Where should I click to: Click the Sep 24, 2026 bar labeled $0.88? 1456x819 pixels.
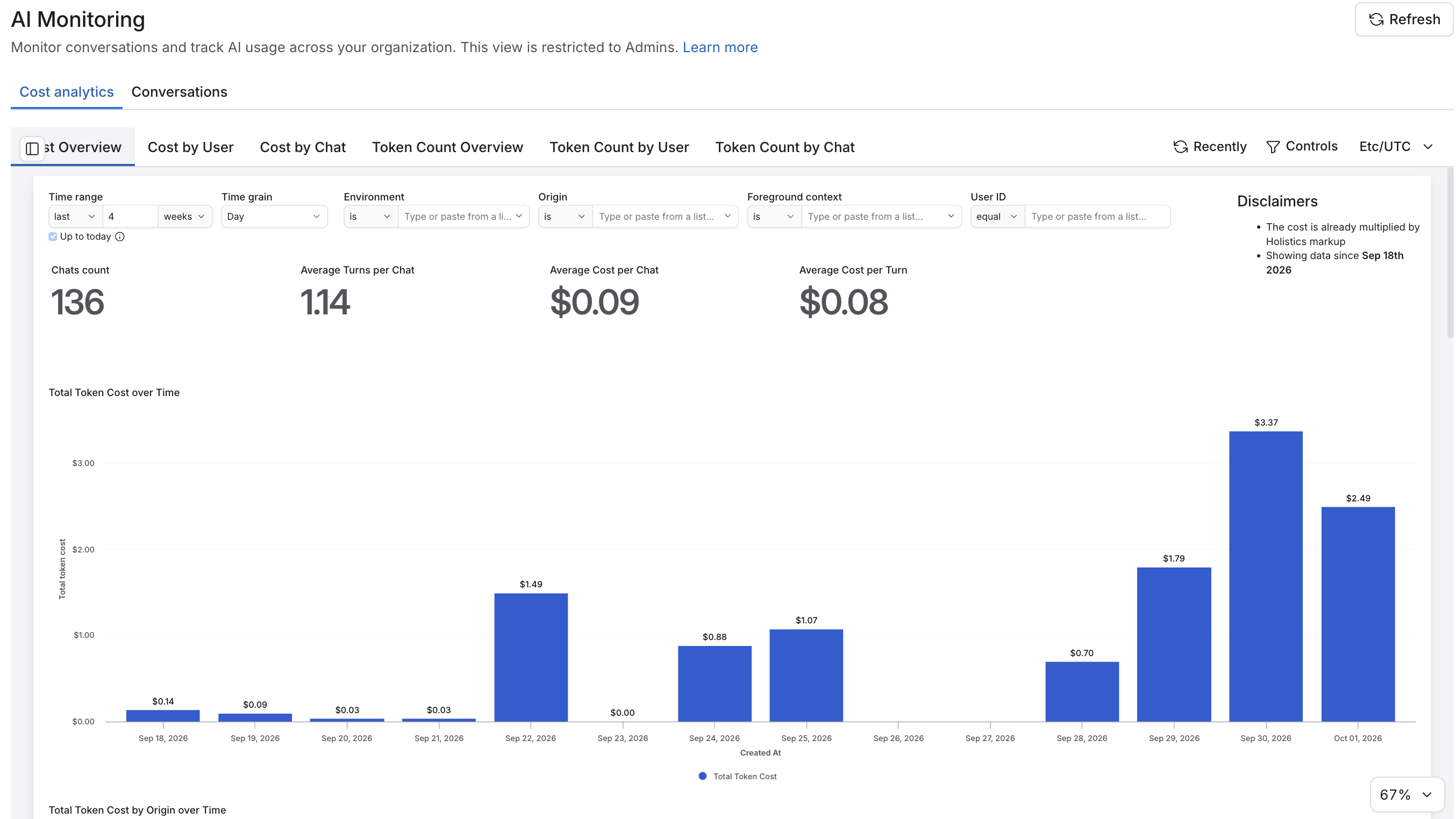coord(715,684)
